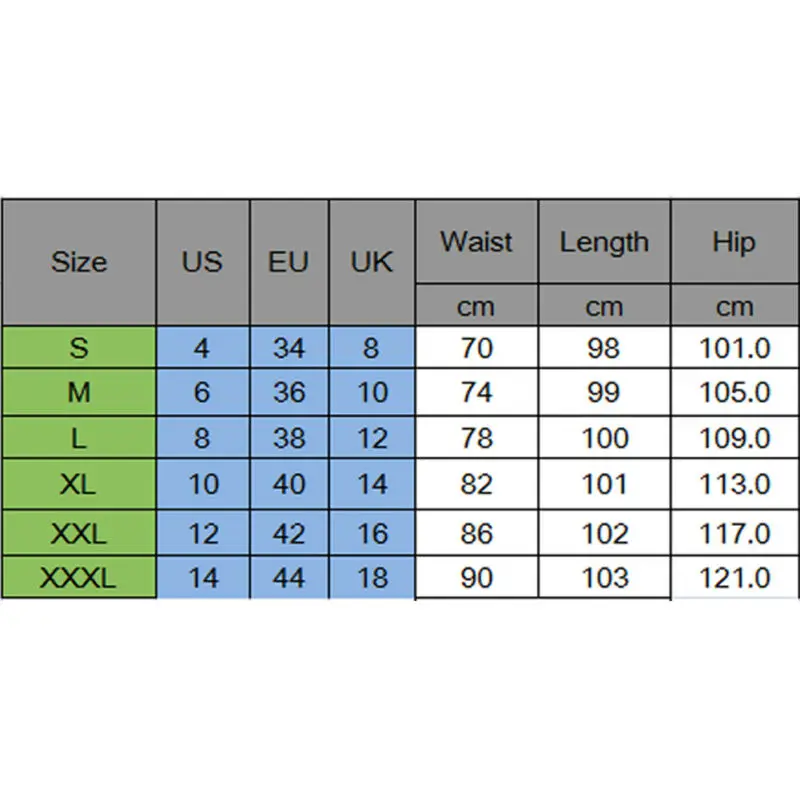The width and height of the screenshot is (800, 800).
Task: Click waist value 70 cell
Action: [476, 347]
